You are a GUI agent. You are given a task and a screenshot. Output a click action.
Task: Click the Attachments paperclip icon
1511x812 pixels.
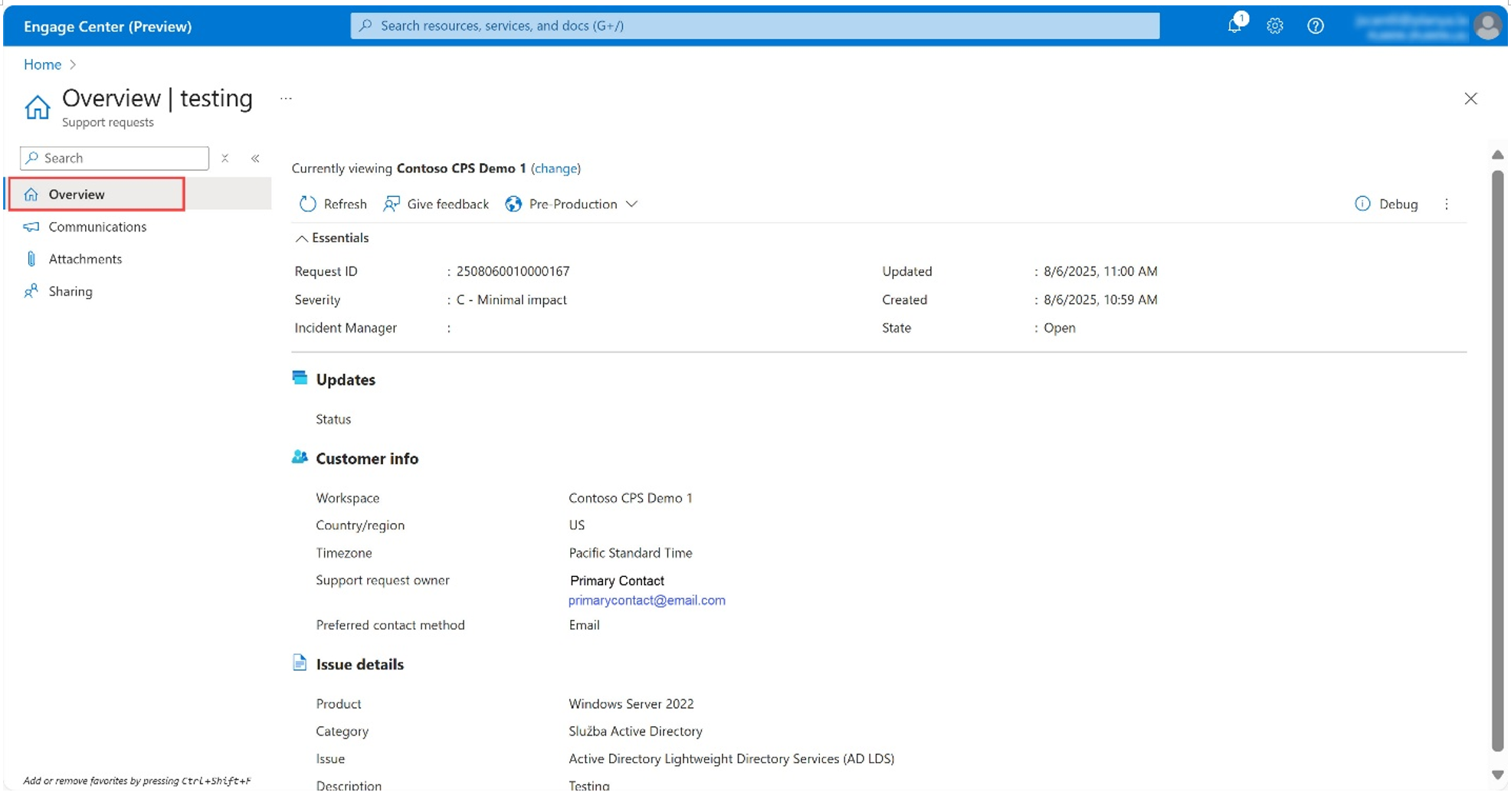[x=31, y=259]
